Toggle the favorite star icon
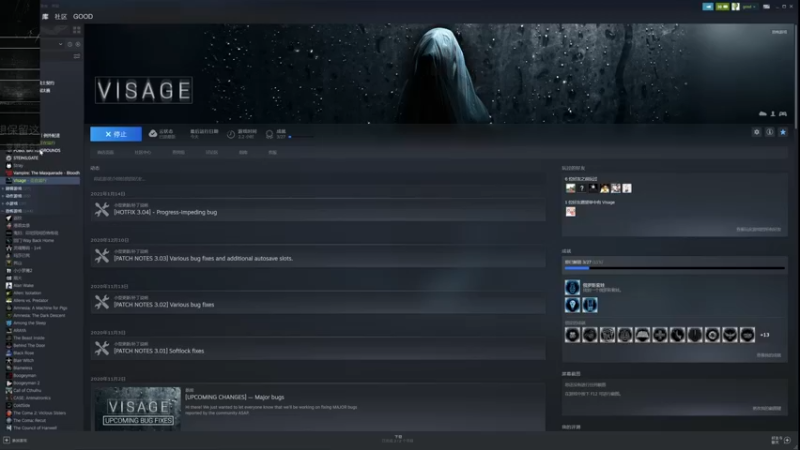800x450 pixels. coord(783,132)
